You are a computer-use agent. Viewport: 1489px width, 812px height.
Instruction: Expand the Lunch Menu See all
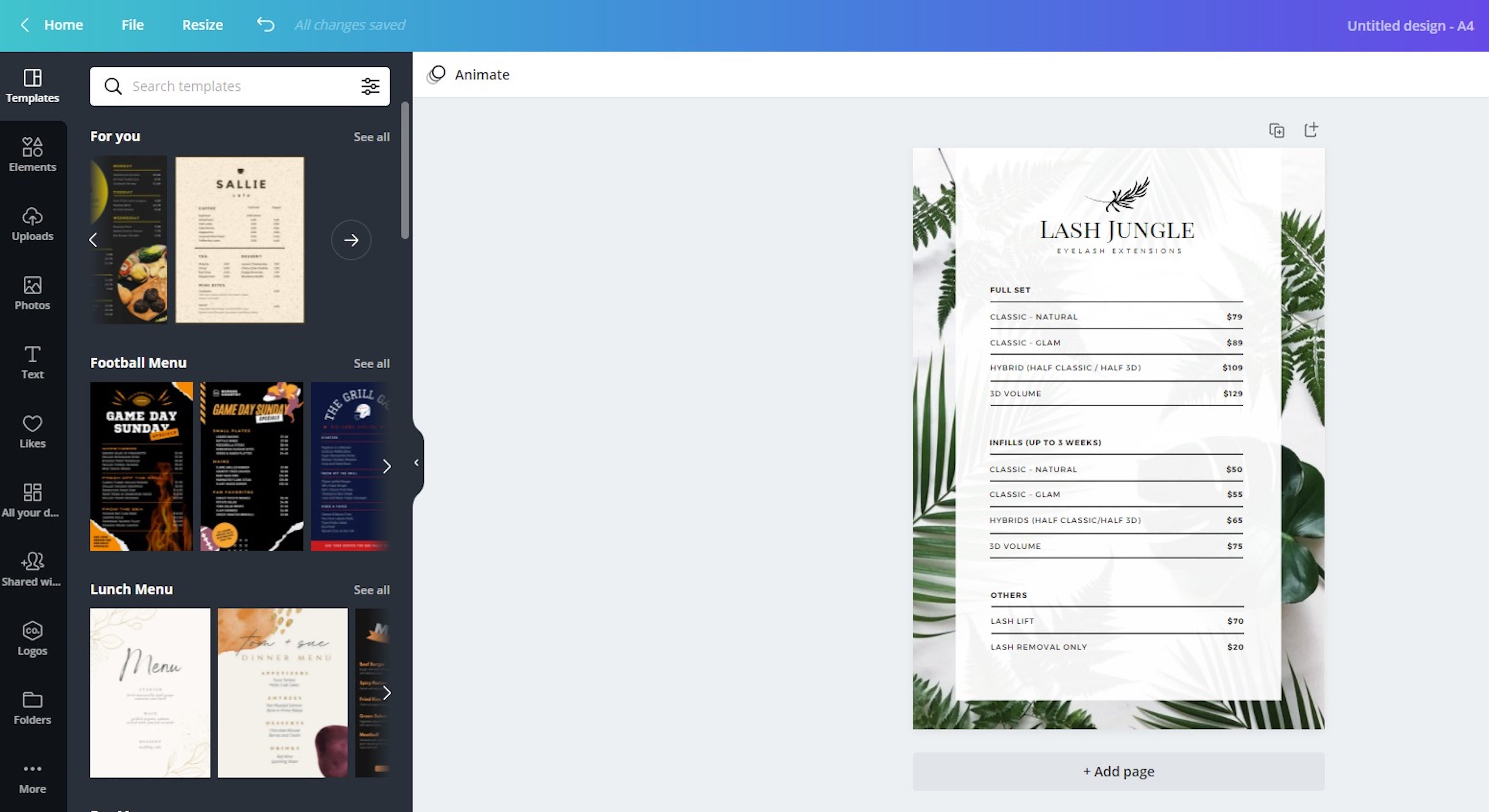click(372, 590)
